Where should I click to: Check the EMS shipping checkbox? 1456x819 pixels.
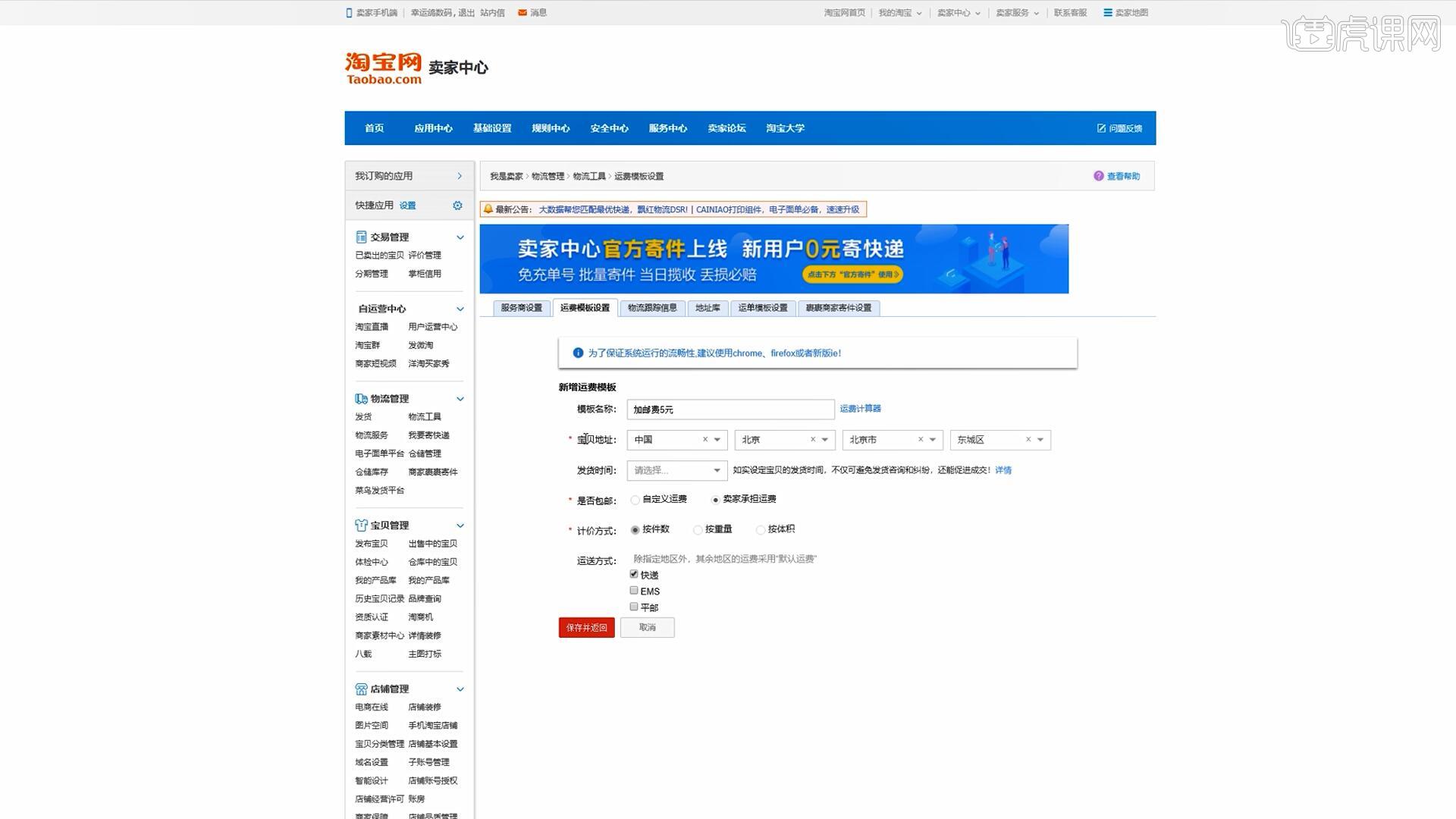(634, 591)
